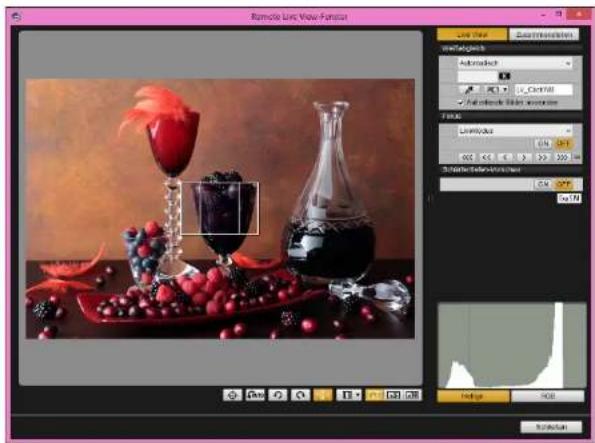Open the focus mode dropdown

pos(515,131)
